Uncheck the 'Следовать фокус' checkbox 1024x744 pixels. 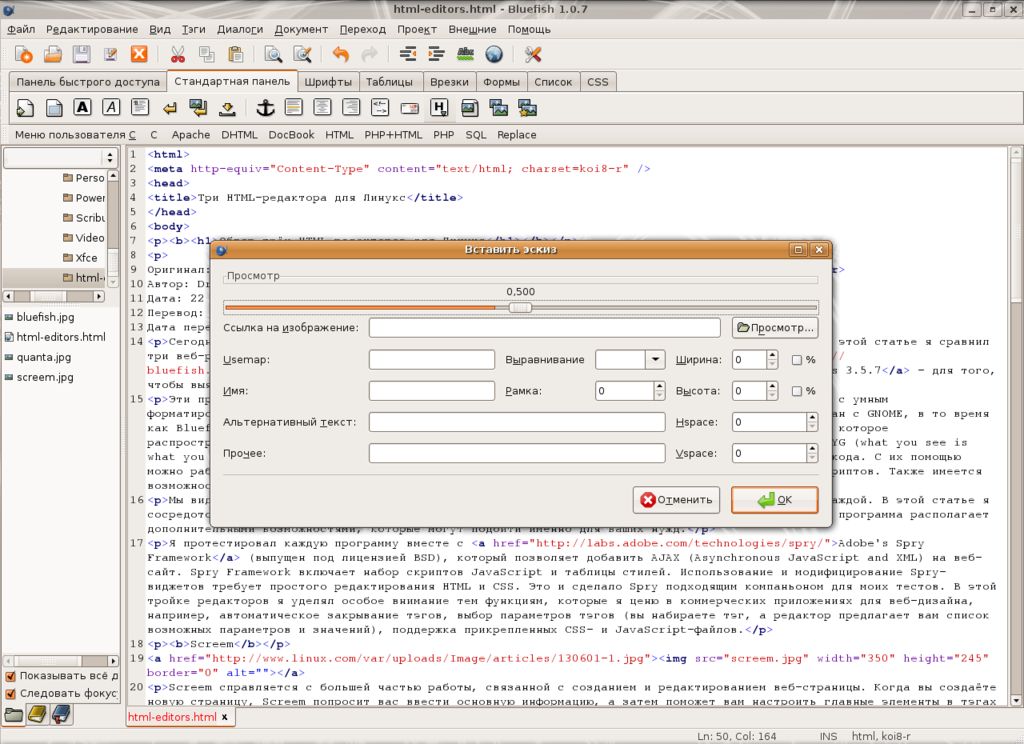[x=10, y=694]
